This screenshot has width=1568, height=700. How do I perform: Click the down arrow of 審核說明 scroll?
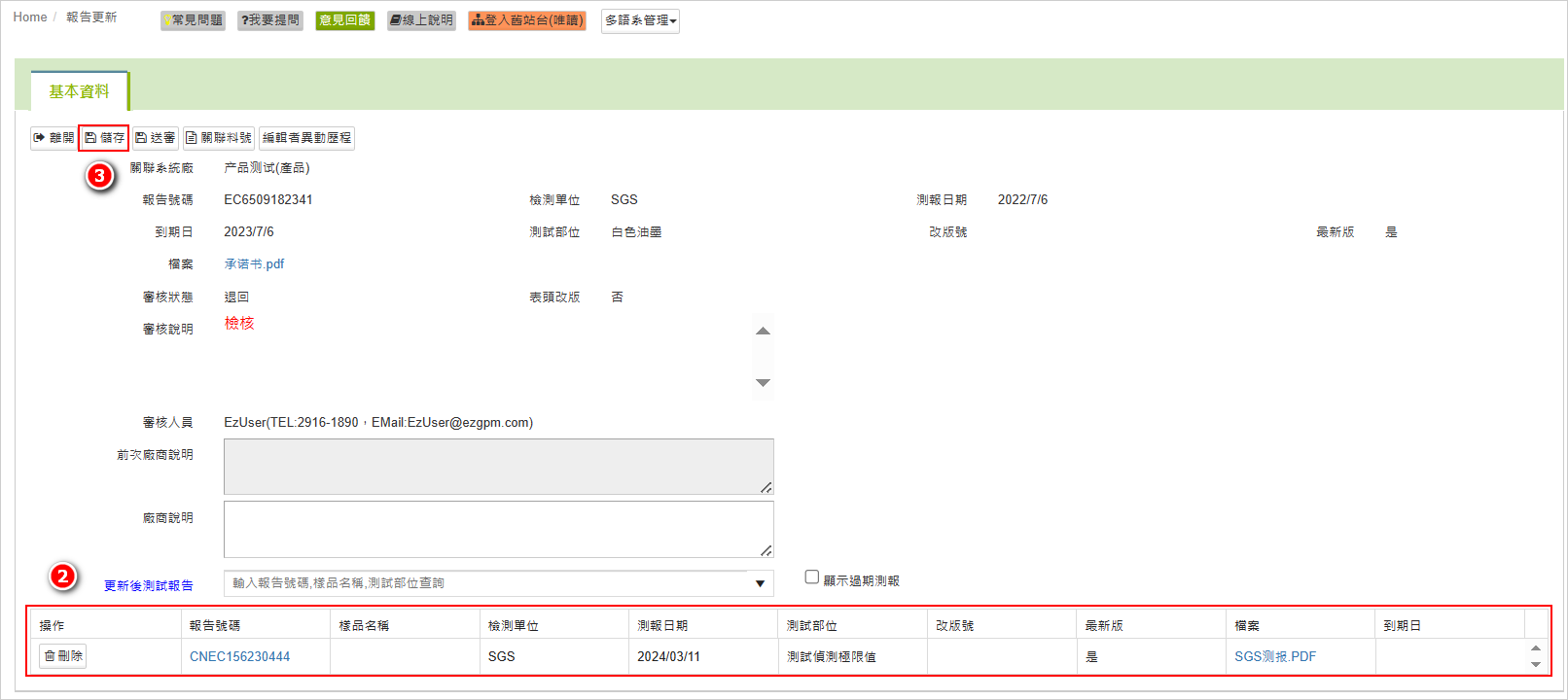(764, 383)
